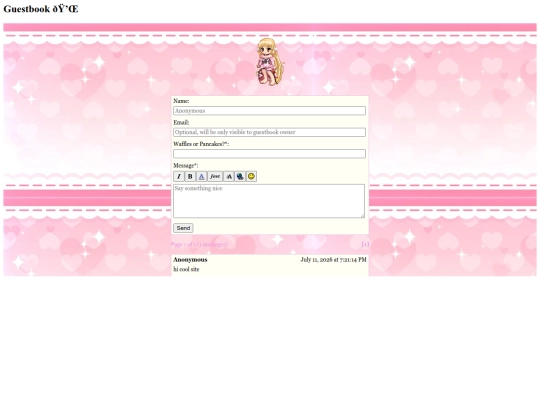Viewport: 540px width, 405px height.
Task: Click the 'Waffles or Pancakes?*:' label
Action: pyautogui.click(x=201, y=144)
